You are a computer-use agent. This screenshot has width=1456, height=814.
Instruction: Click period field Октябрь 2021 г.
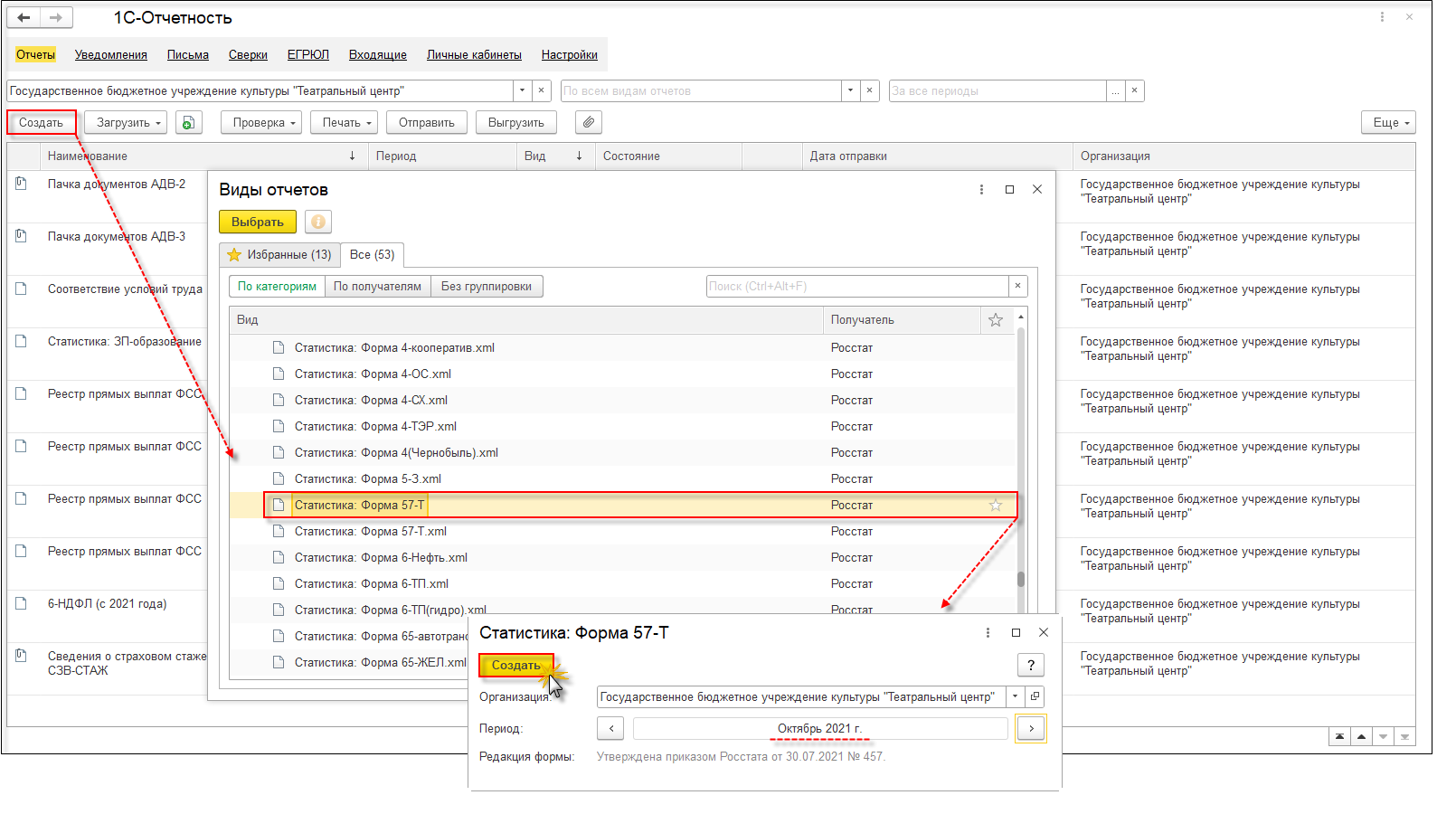[x=820, y=728]
